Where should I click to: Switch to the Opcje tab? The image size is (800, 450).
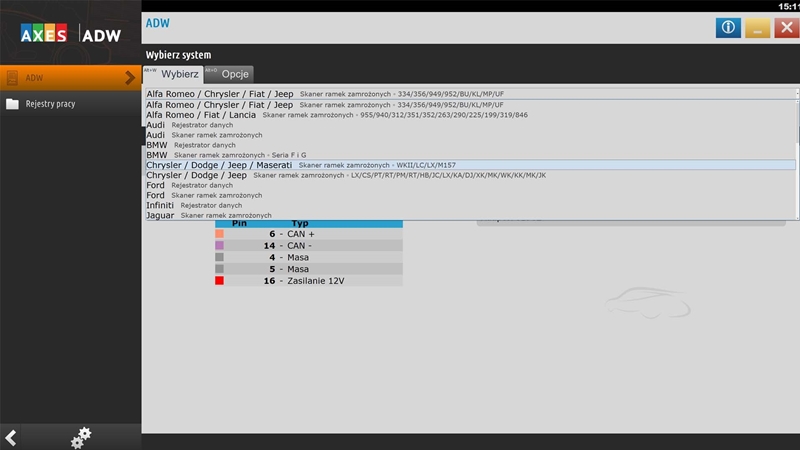pyautogui.click(x=229, y=74)
